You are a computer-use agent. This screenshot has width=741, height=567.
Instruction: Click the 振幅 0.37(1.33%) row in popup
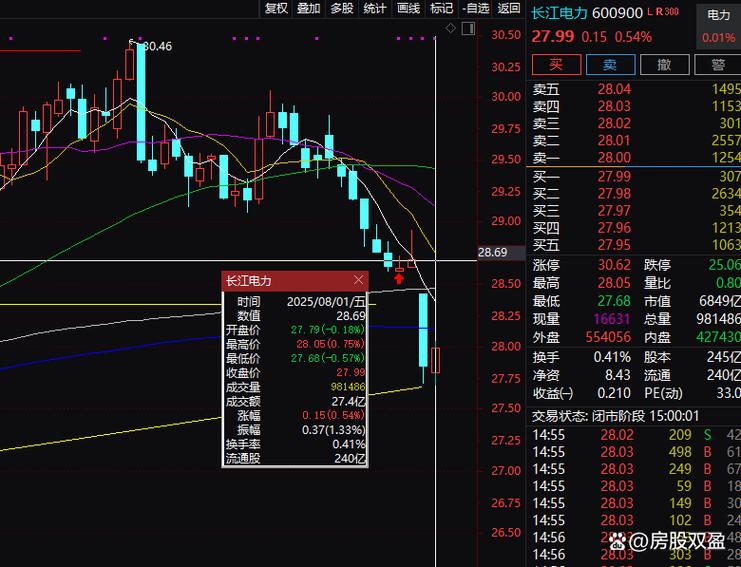tap(295, 430)
